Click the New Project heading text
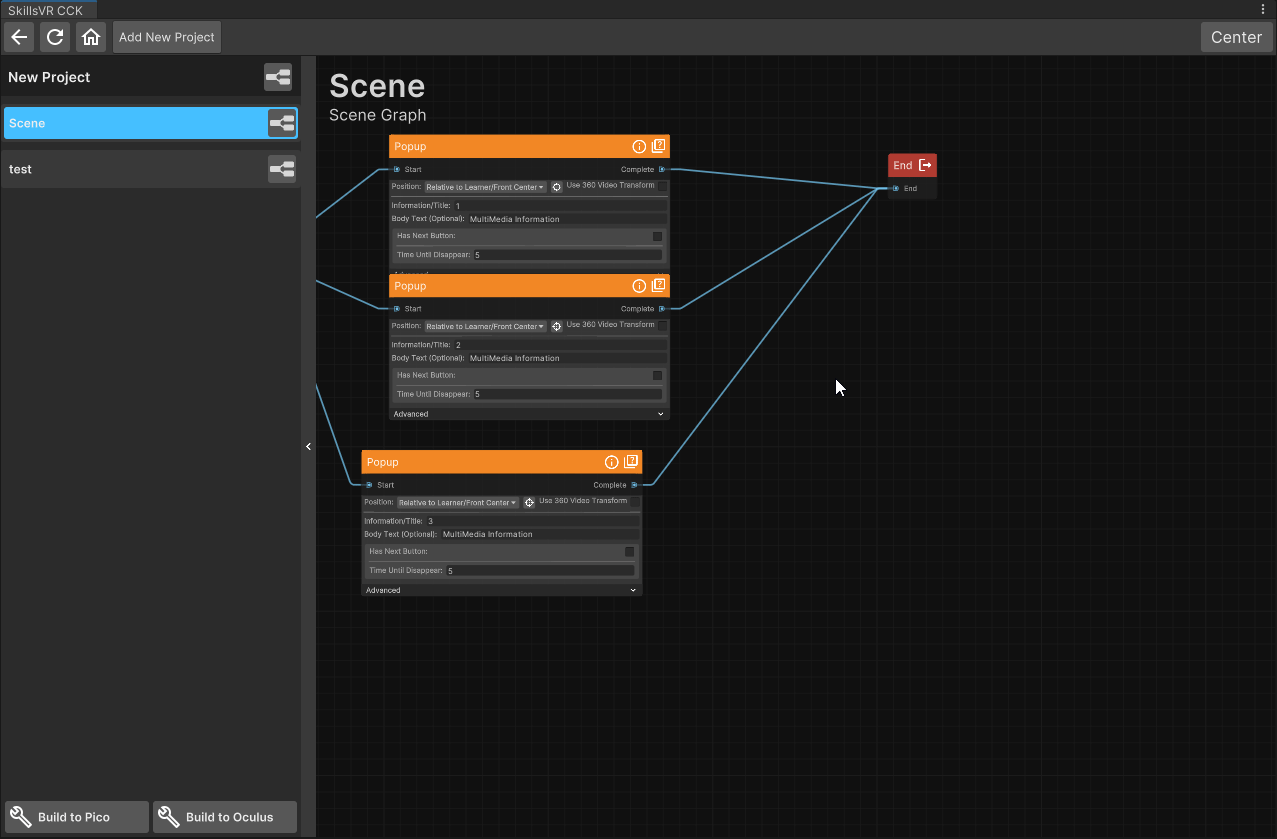The width and height of the screenshot is (1277, 839). point(49,77)
